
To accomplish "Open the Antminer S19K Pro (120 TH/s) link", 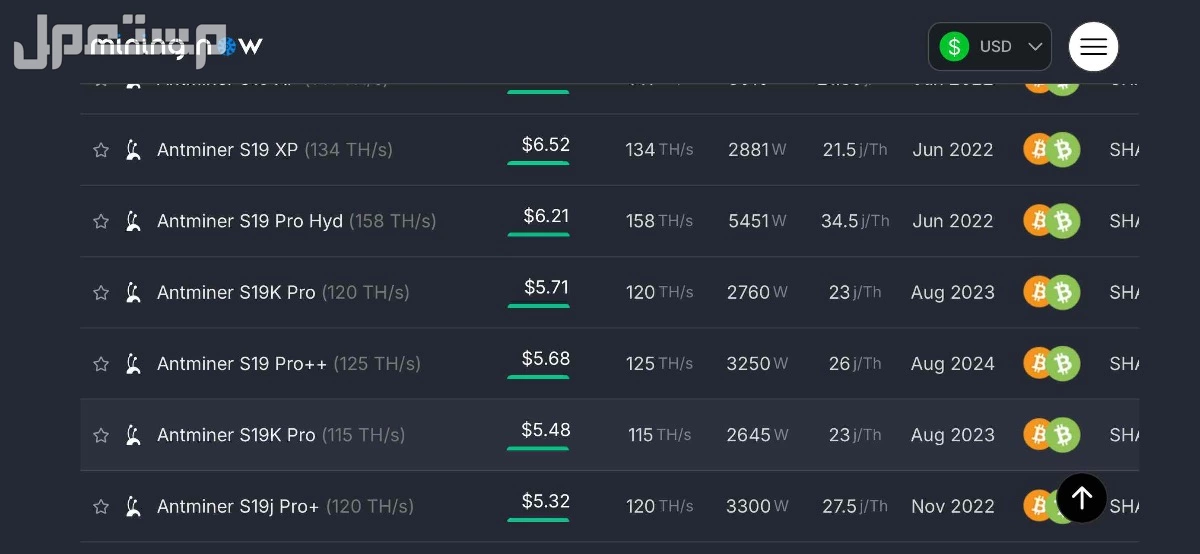I will point(283,293).
